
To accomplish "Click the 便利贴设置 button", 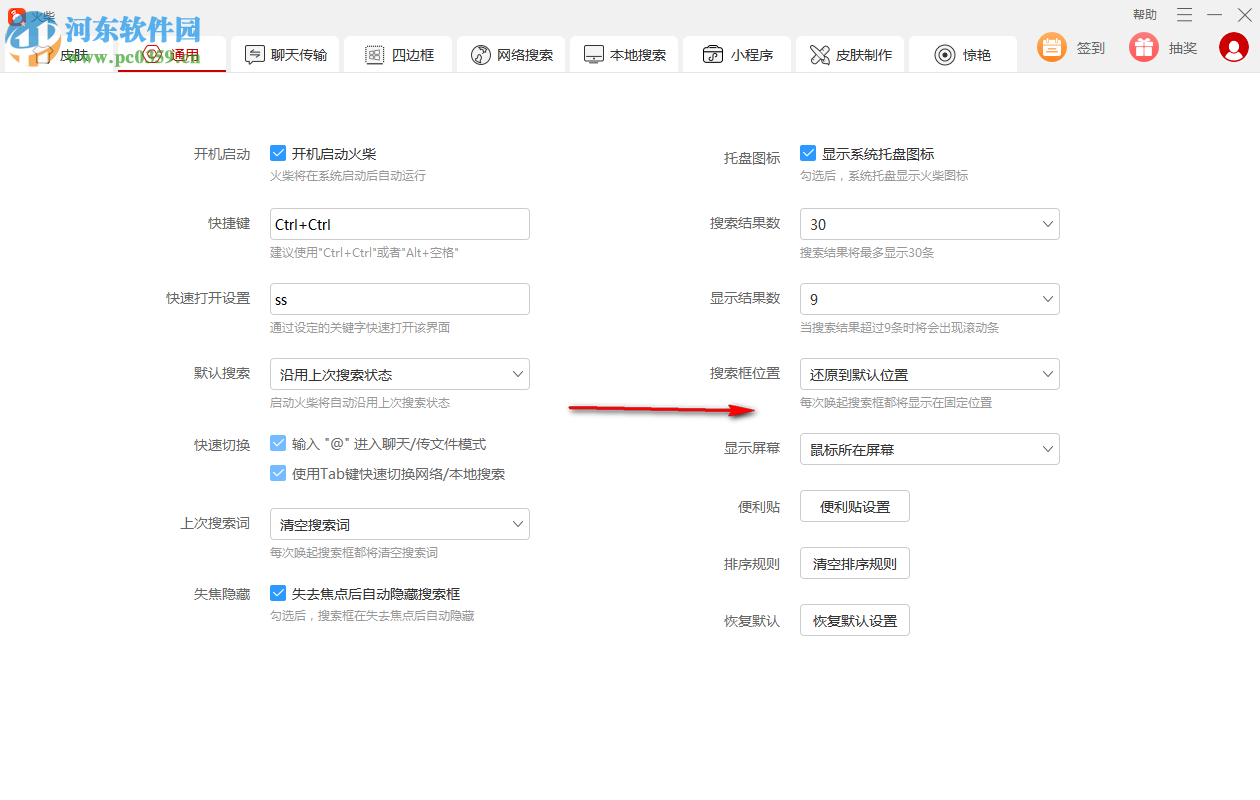I will 854,506.
